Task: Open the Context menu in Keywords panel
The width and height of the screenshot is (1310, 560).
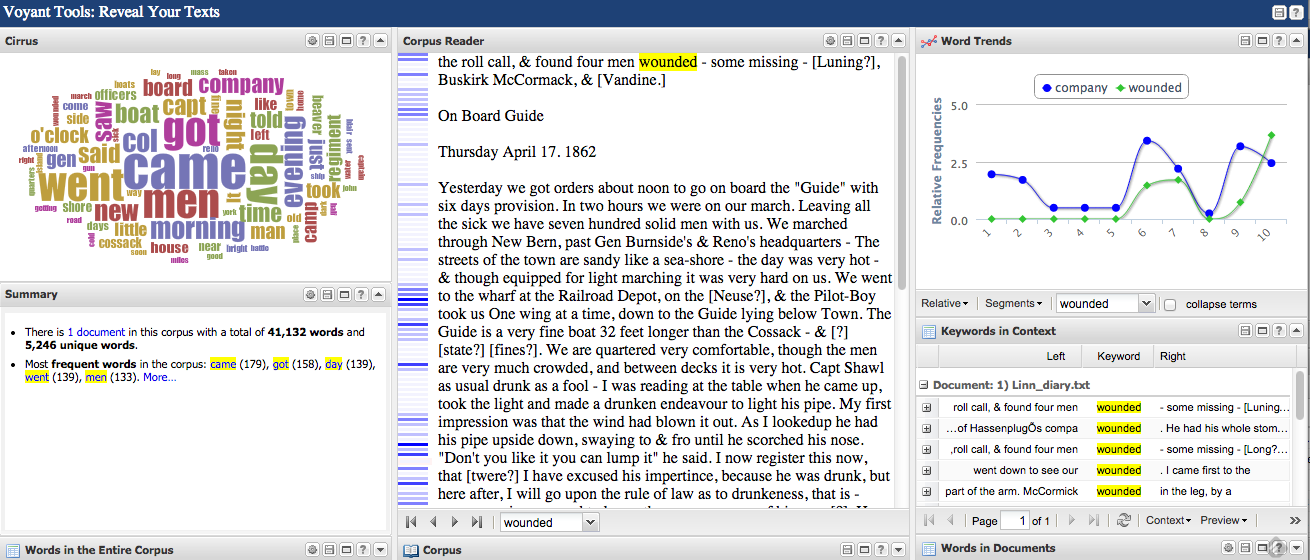Action: pyautogui.click(x=1168, y=521)
